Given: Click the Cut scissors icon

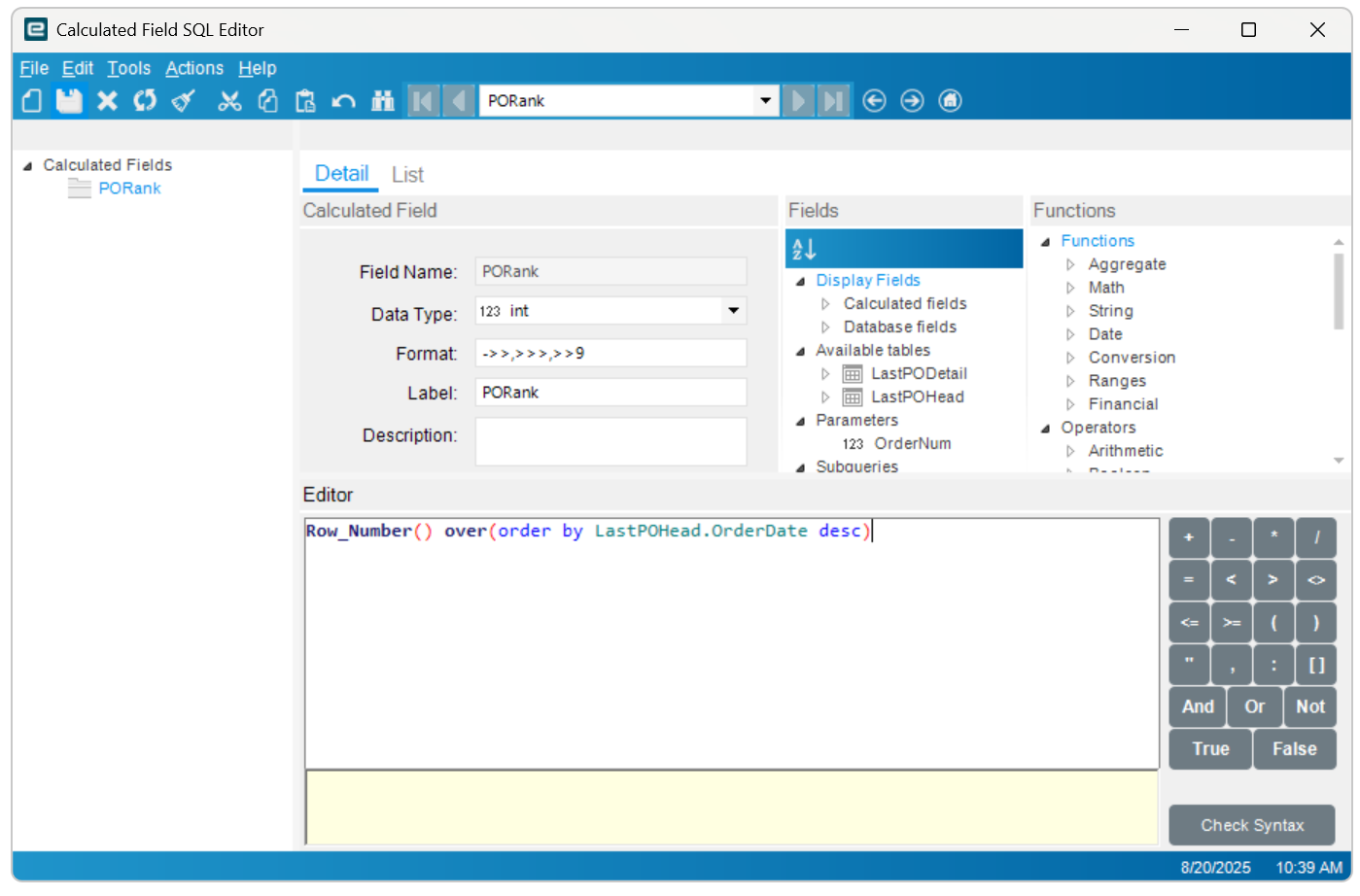Looking at the screenshot, I should tap(229, 101).
